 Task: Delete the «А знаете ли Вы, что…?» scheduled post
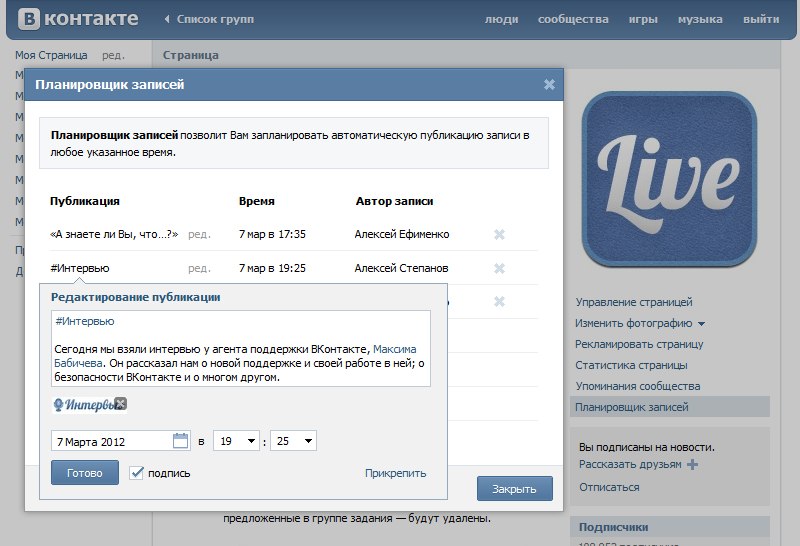tap(499, 234)
